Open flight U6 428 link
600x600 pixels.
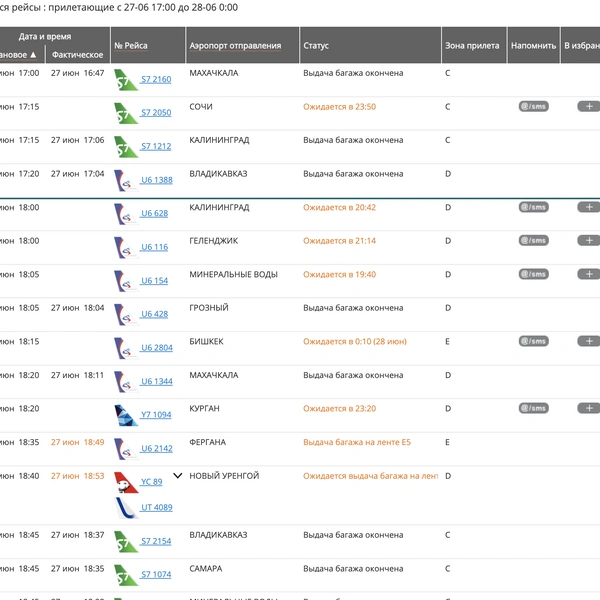(154, 314)
